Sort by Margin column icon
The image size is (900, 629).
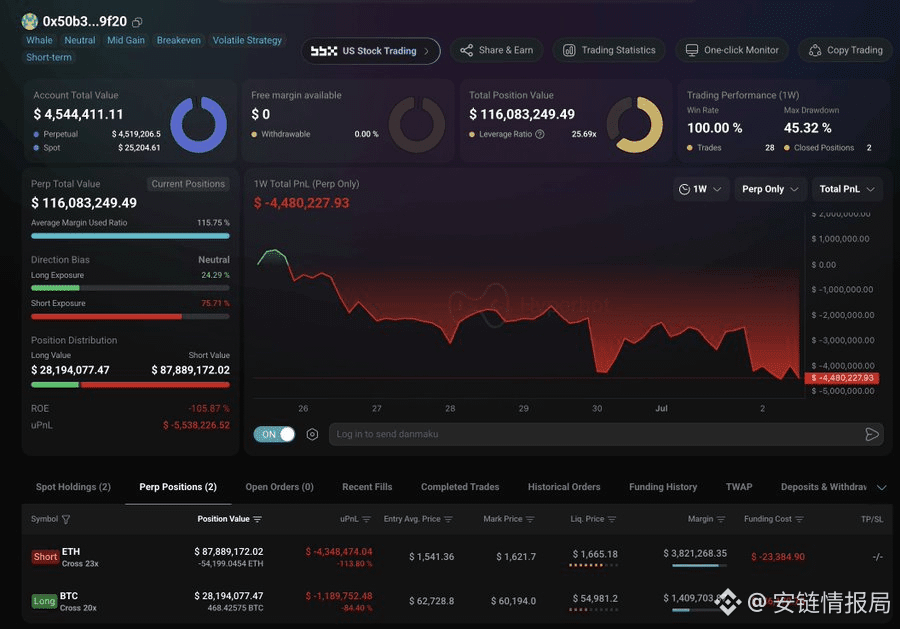coord(721,519)
